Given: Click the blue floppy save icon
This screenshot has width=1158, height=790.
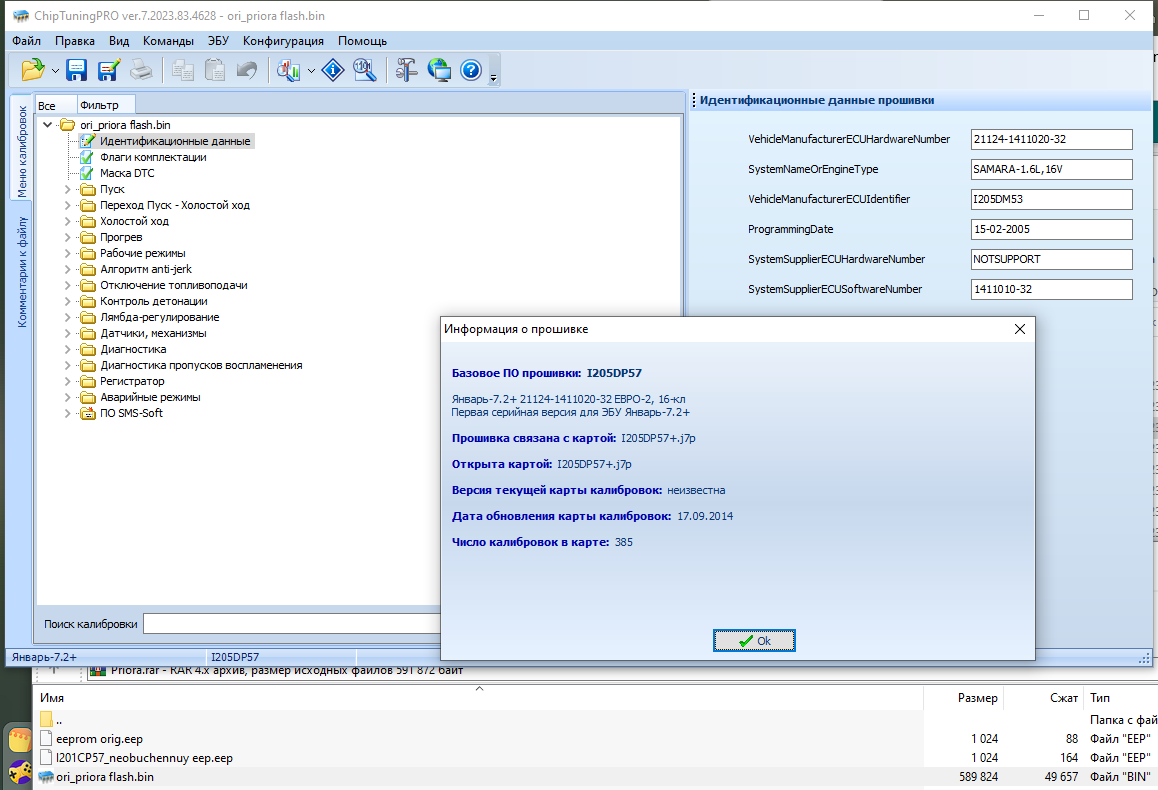Looking at the screenshot, I should click(x=77, y=70).
